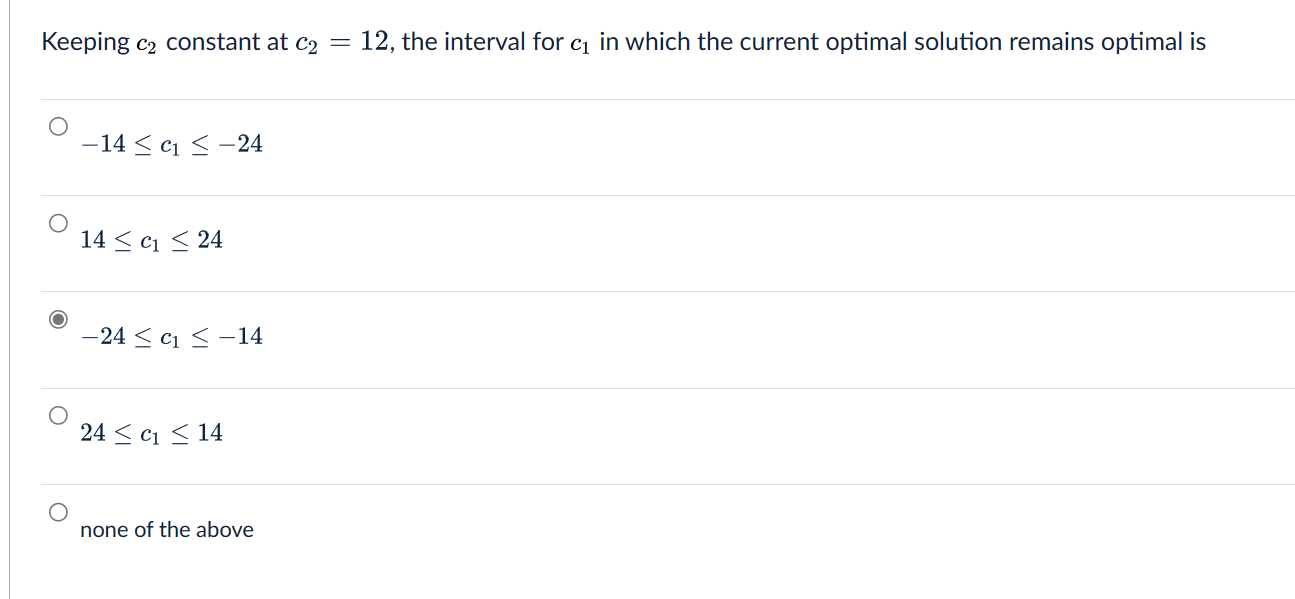The height and width of the screenshot is (599, 1295).
Task: Click the 'none of the above' label
Action: 167,530
